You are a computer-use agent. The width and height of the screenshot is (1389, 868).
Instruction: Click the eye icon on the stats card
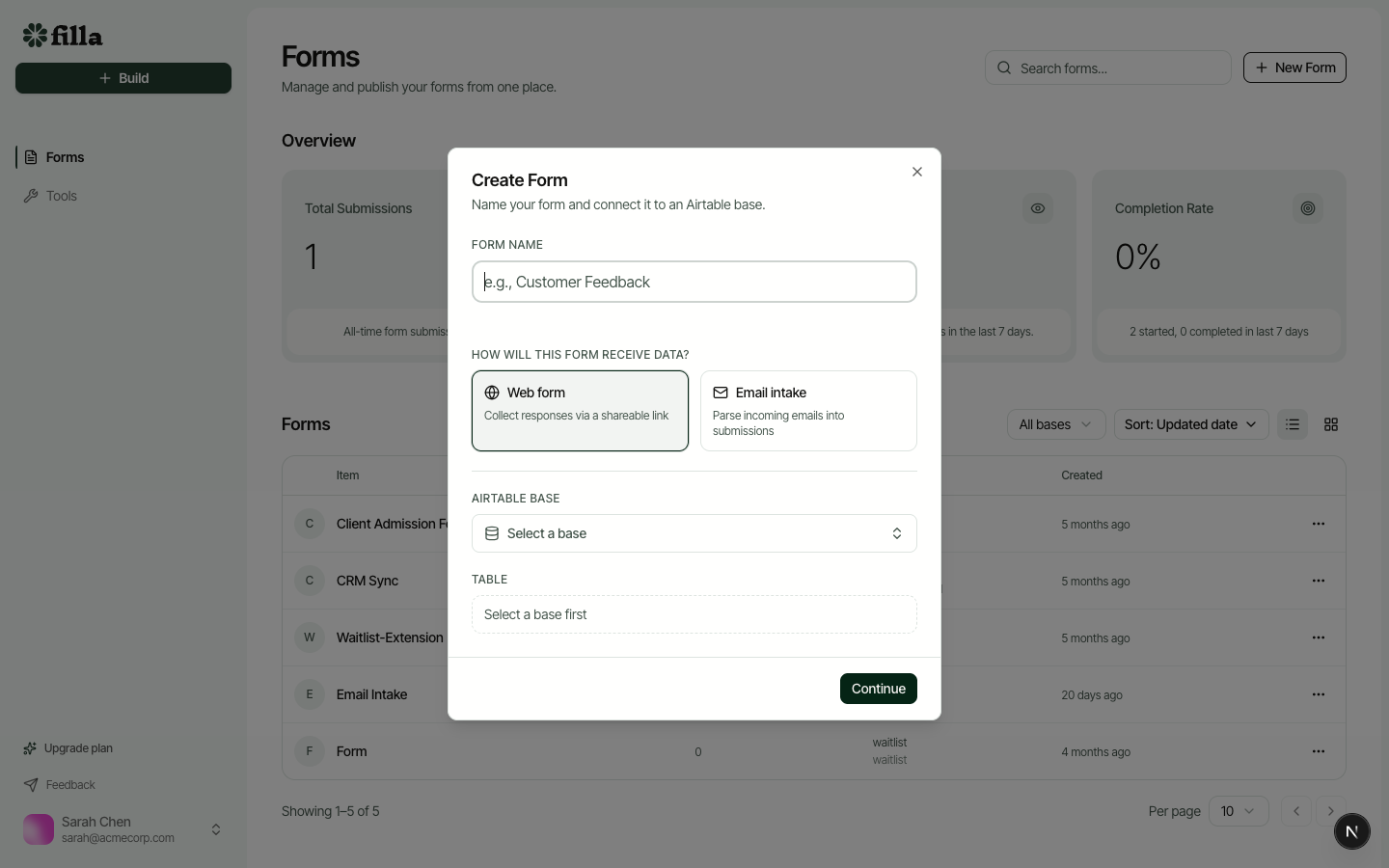click(1038, 208)
